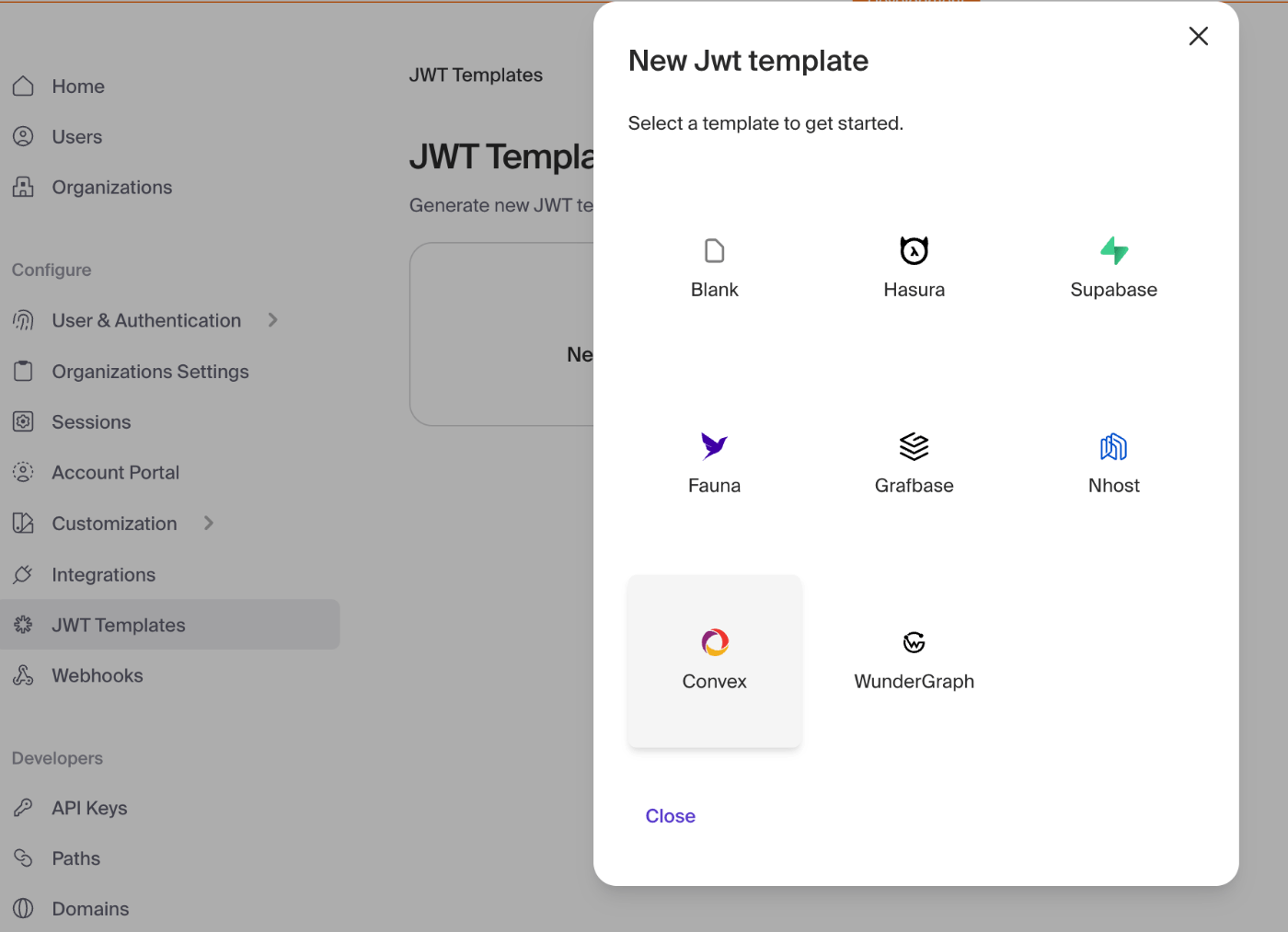Click the Convex template label

click(715, 682)
